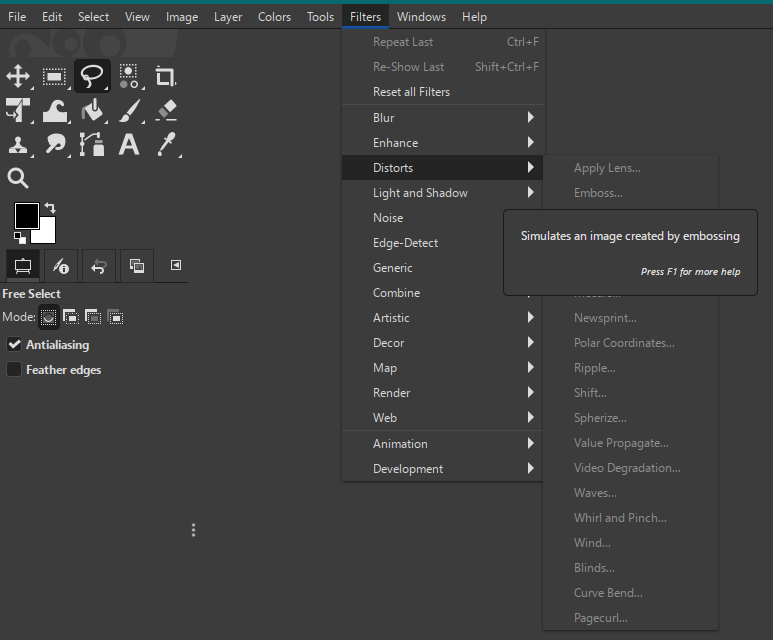The height and width of the screenshot is (640, 773).
Task: Open the Tools menu
Action: [320, 17]
